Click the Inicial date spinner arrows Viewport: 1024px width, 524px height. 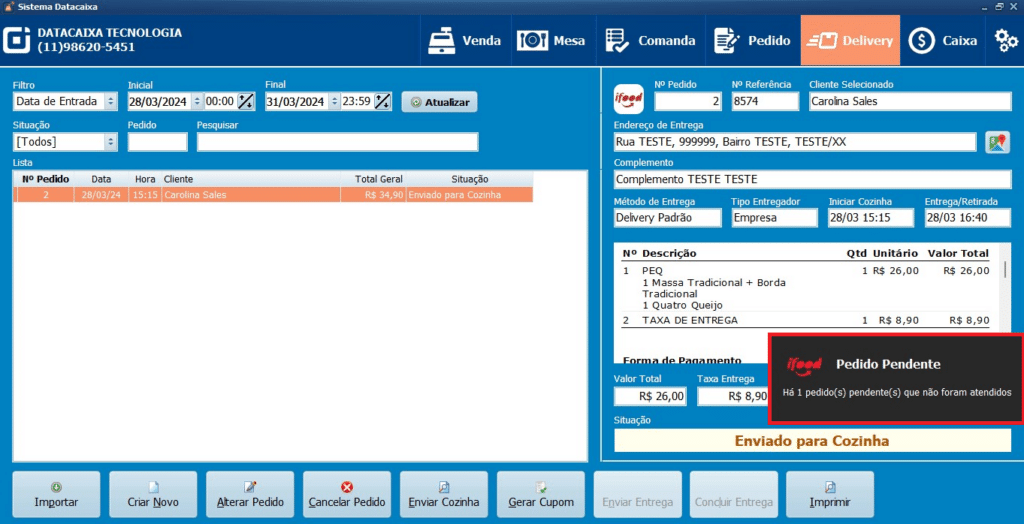click(196, 101)
